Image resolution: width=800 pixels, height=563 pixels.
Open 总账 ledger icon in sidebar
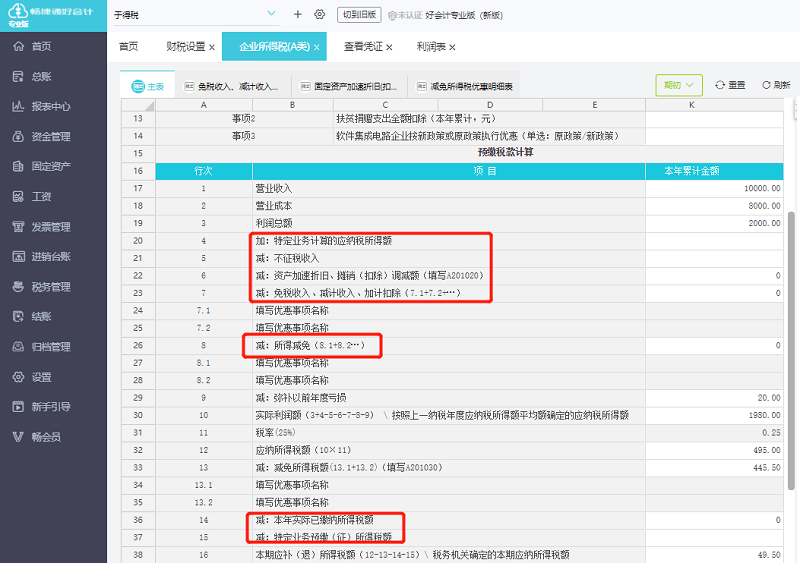click(x=18, y=77)
